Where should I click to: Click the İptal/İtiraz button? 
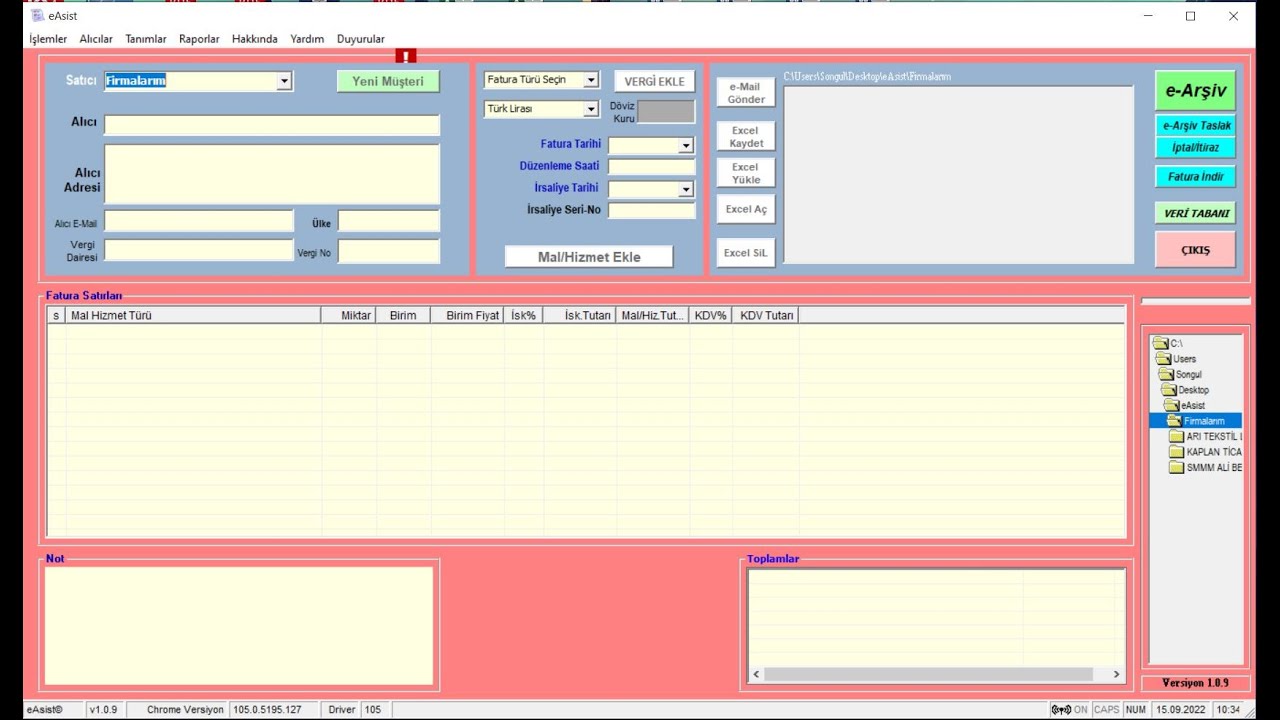(1195, 148)
